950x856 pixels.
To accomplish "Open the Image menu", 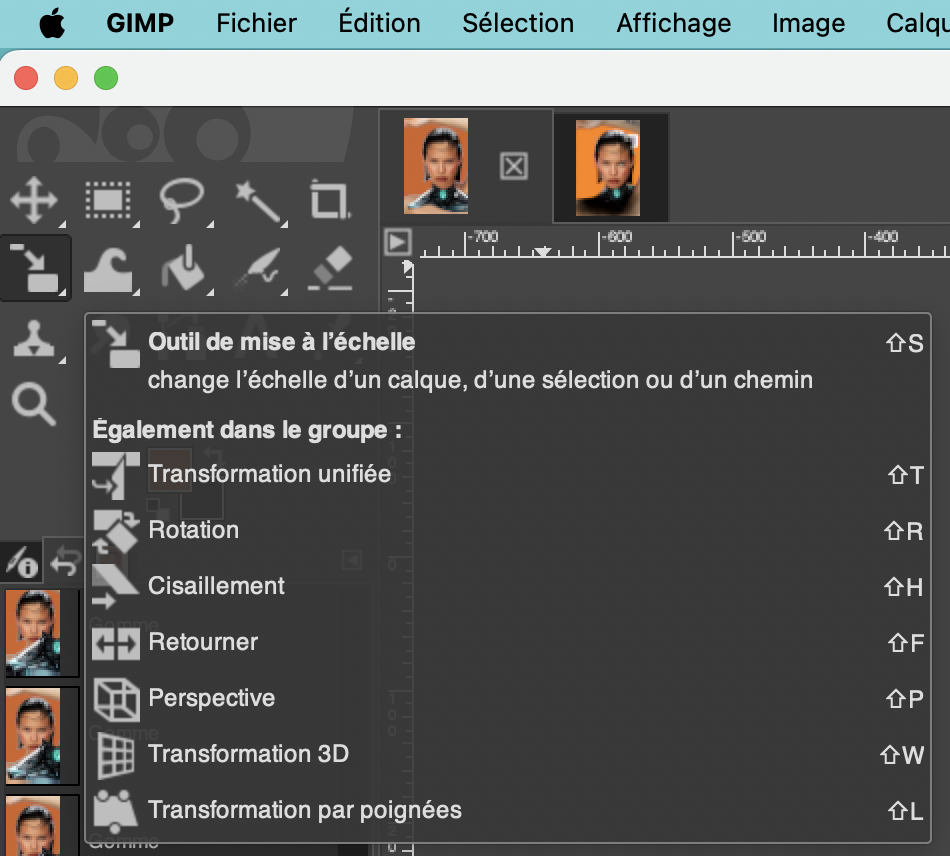I will click(808, 23).
